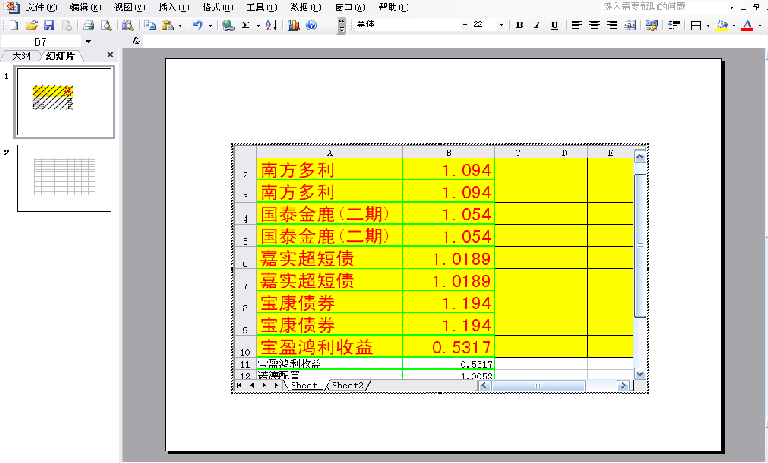Expand the Borders style arrow
The height and width of the screenshot is (463, 768).
tap(708, 25)
